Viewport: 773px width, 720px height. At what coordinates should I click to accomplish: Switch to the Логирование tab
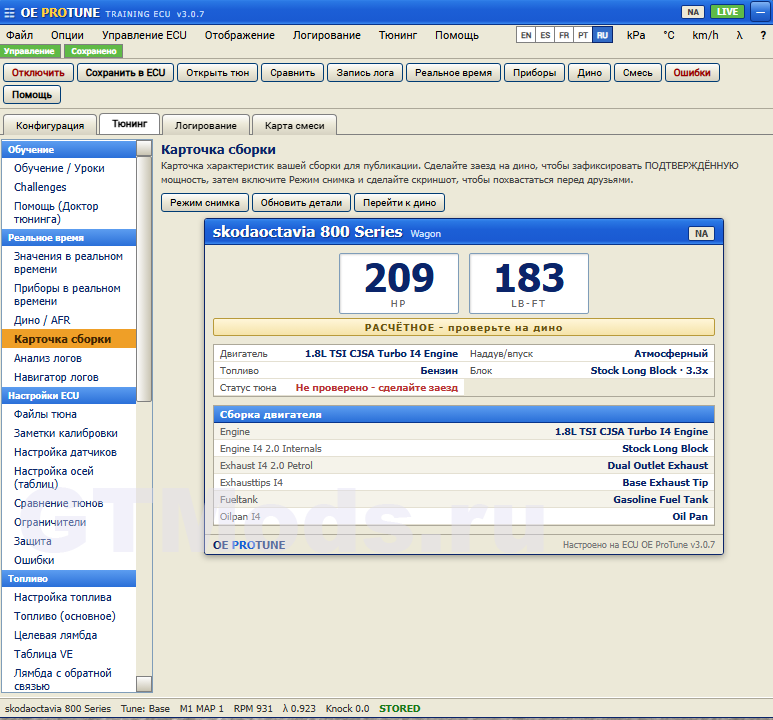[x=206, y=125]
